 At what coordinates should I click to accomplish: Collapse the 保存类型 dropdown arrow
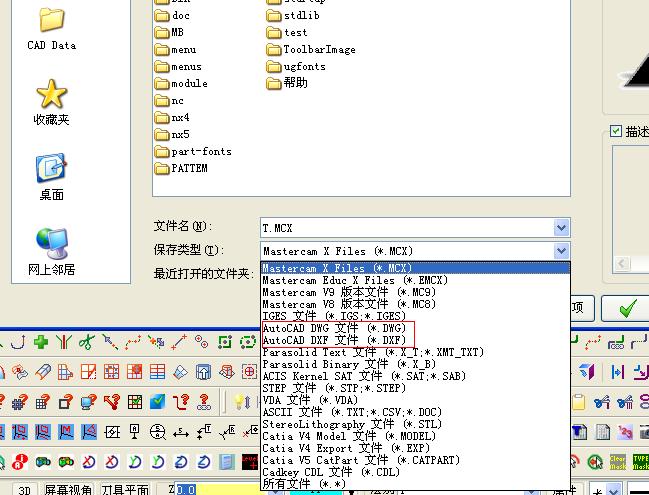click(x=561, y=251)
